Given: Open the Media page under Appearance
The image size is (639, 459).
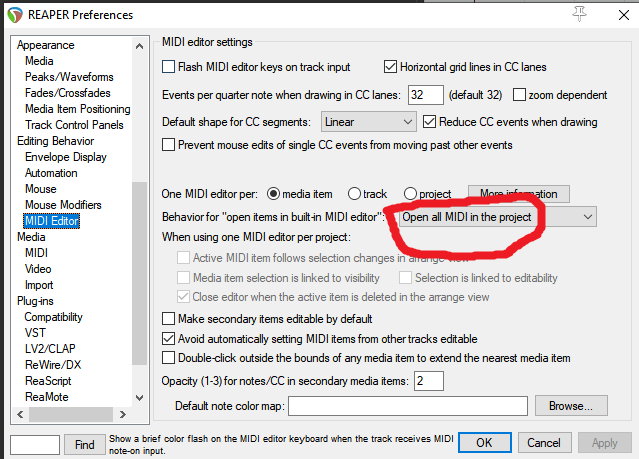Looking at the screenshot, I should point(39,61).
